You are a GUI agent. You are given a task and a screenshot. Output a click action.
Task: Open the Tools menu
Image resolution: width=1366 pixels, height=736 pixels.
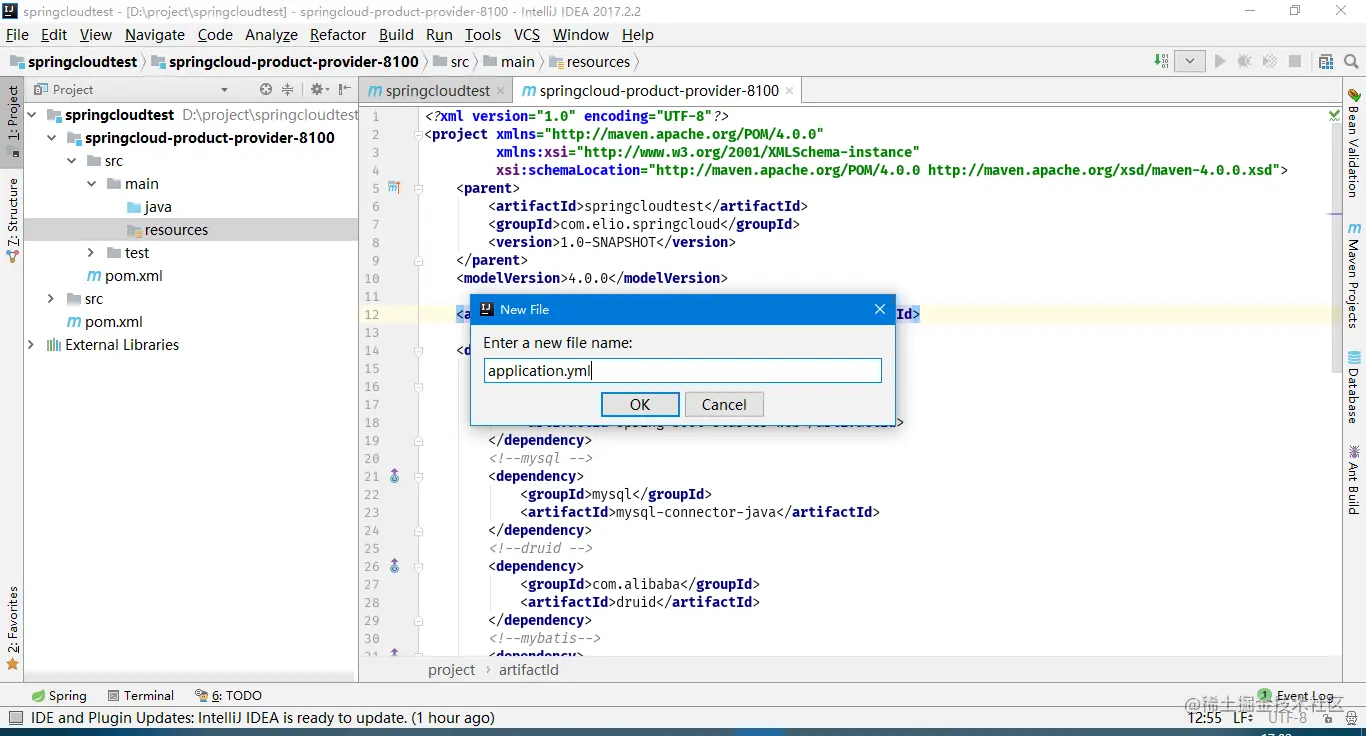pos(483,34)
